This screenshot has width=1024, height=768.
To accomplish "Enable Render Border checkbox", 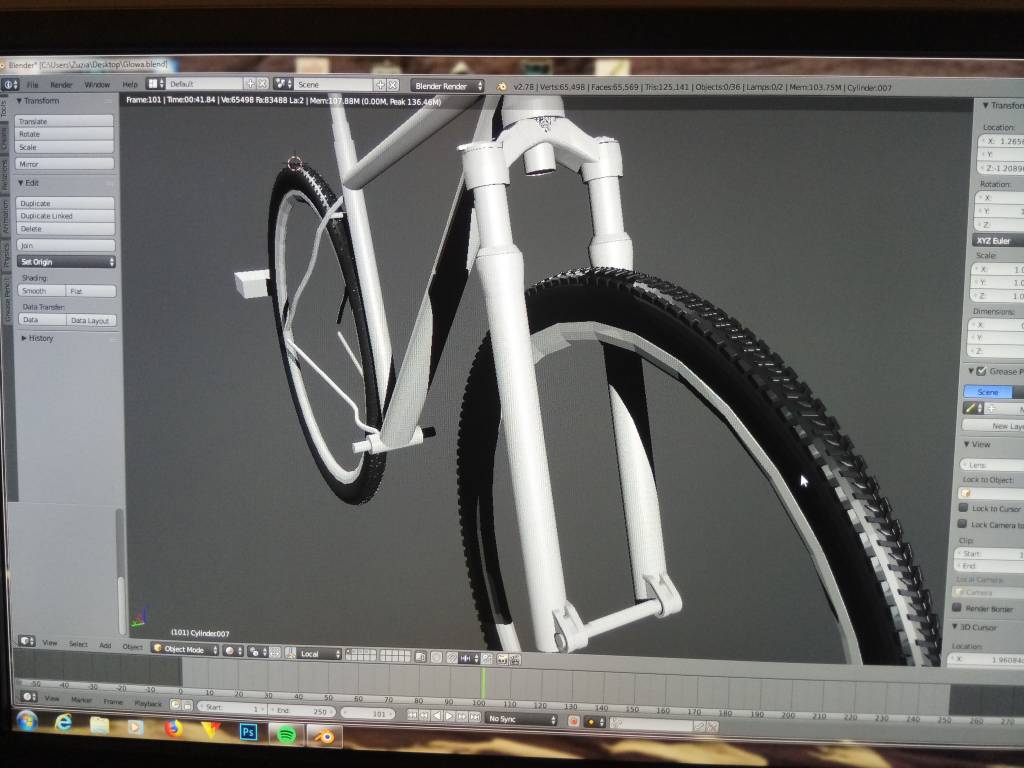I will pyautogui.click(x=957, y=607).
